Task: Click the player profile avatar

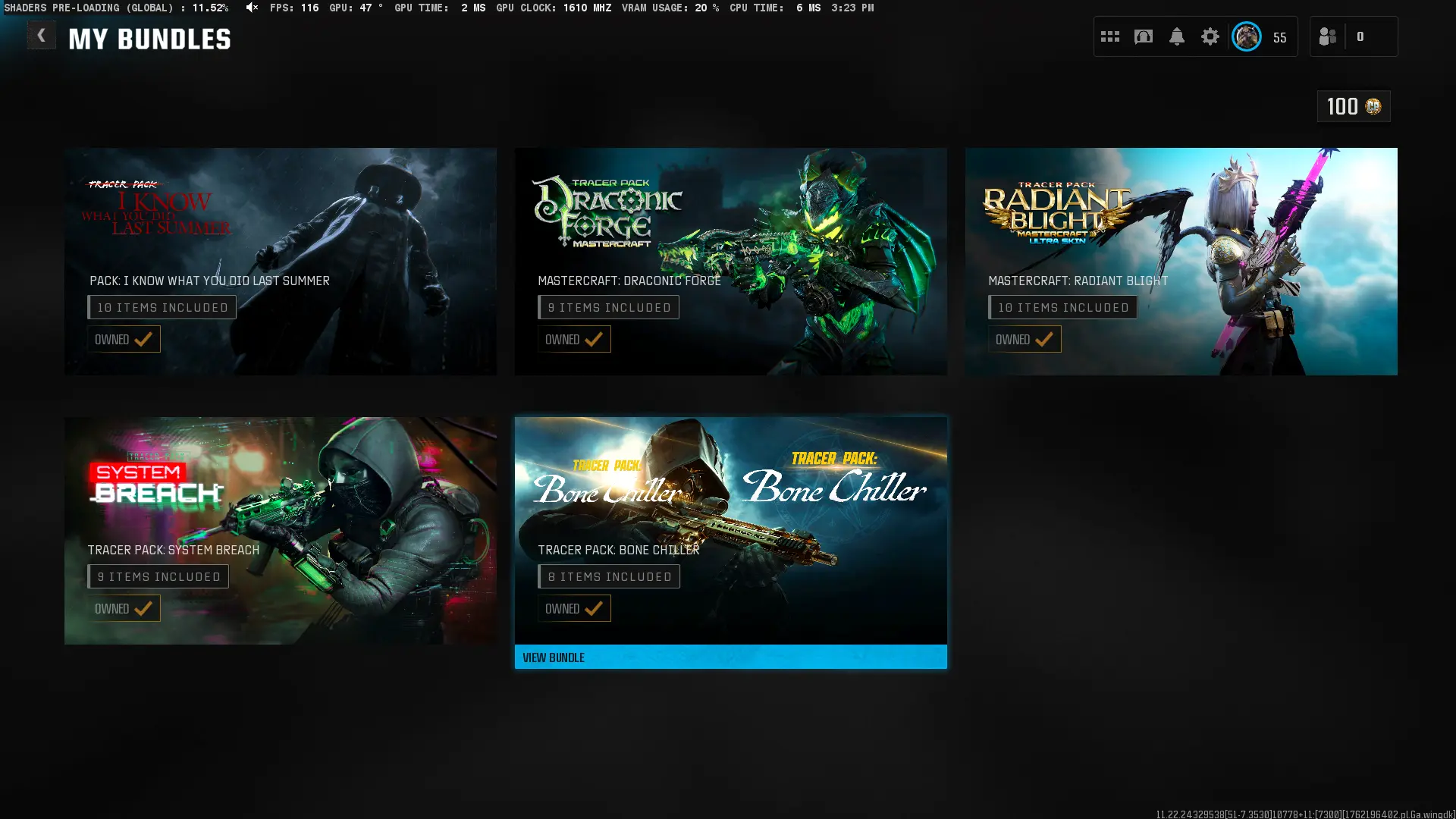Action: pos(1246,36)
